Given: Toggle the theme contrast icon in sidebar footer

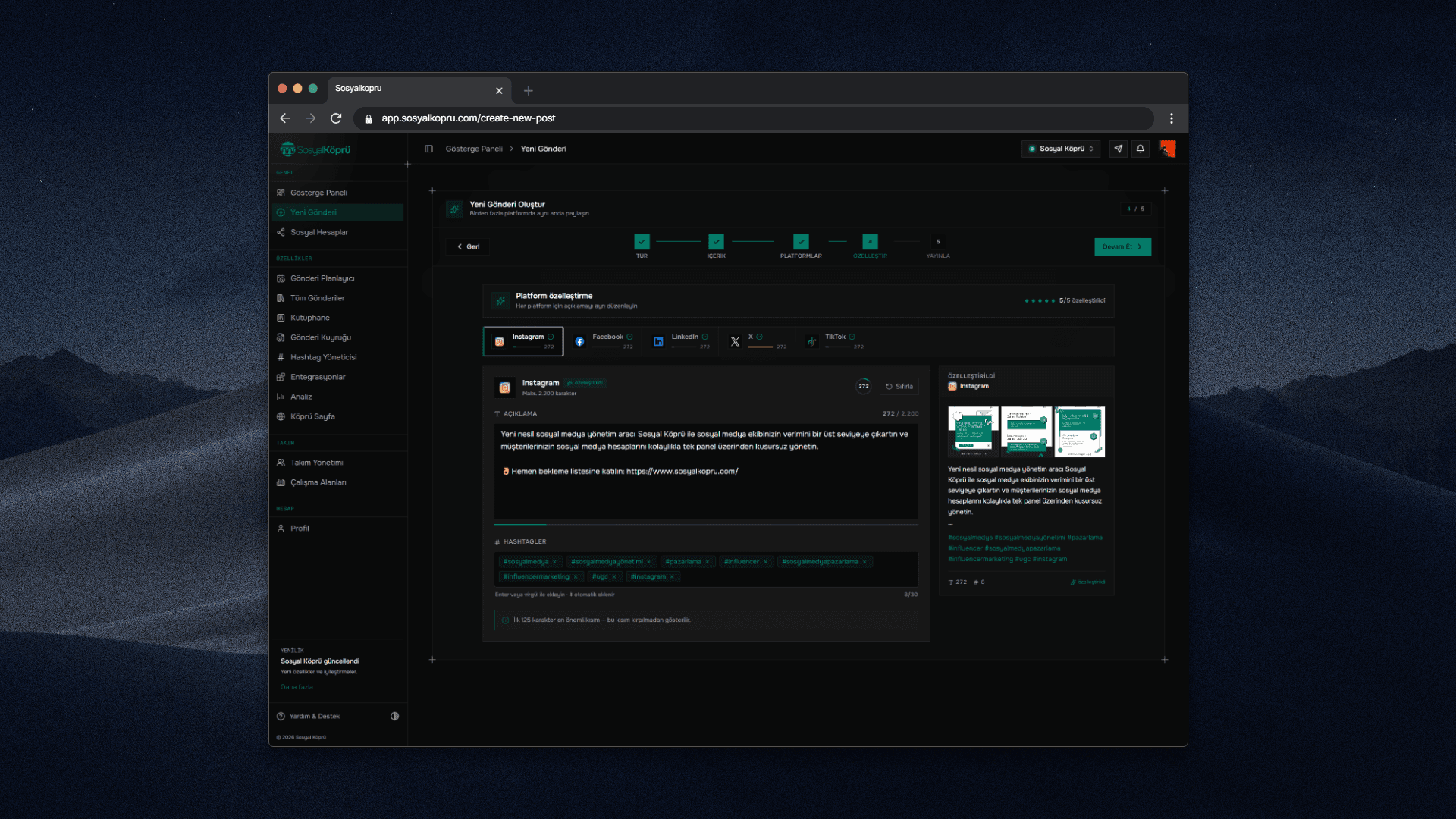Looking at the screenshot, I should [394, 716].
